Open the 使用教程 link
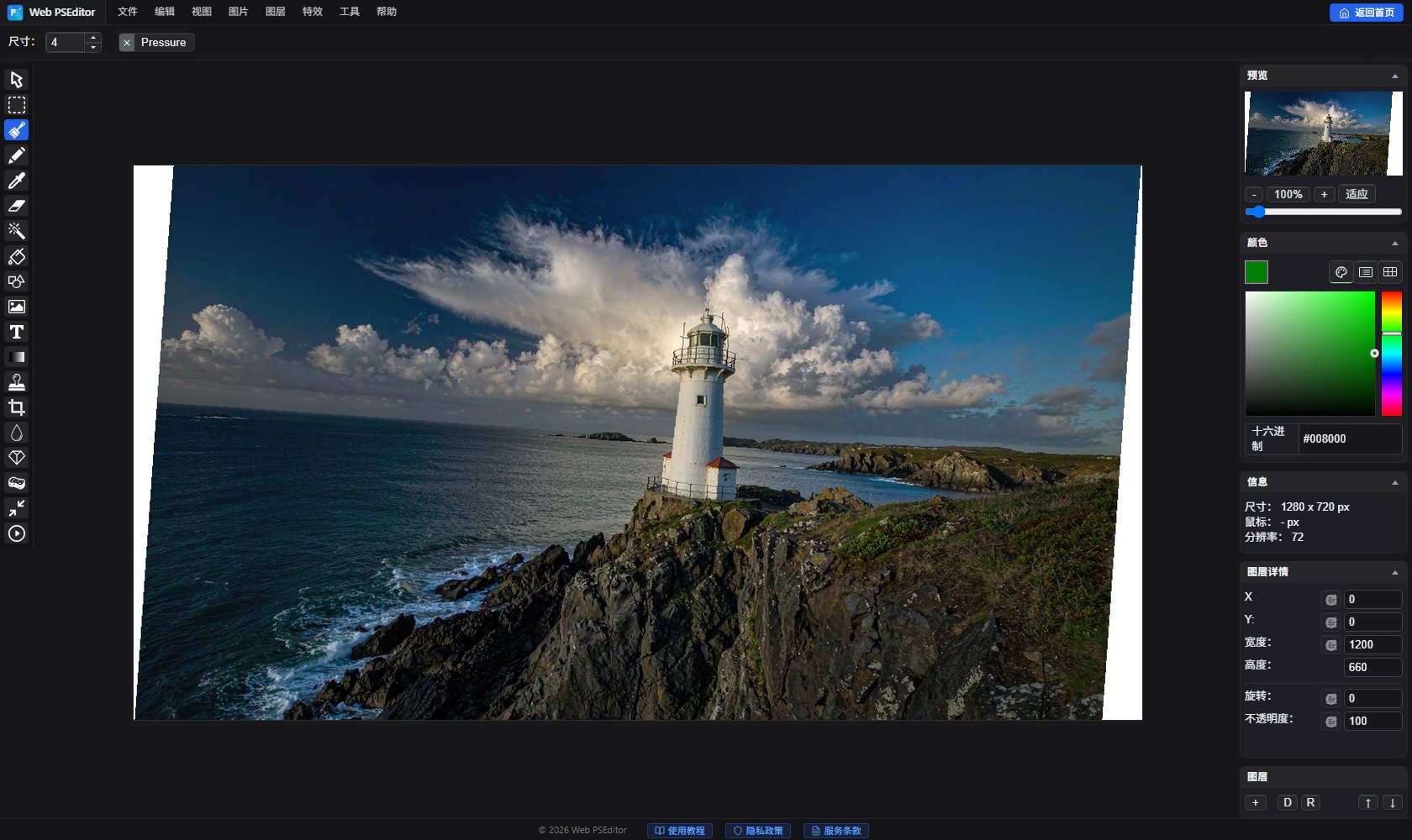 [x=680, y=831]
